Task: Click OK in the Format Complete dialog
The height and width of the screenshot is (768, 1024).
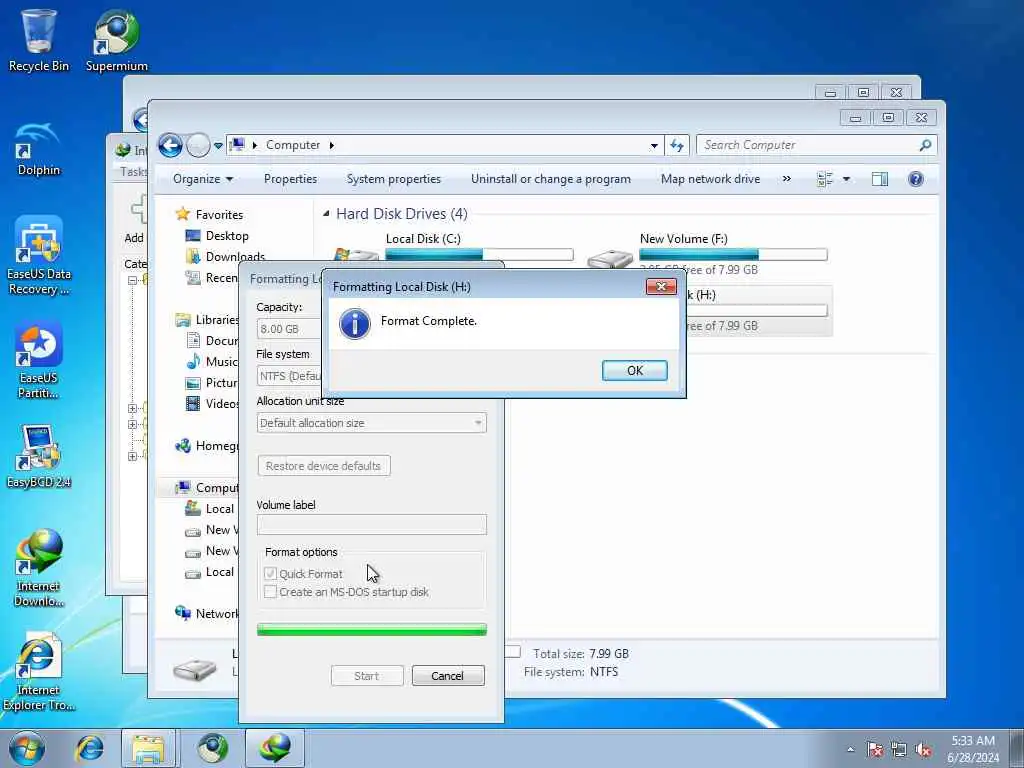Action: (634, 370)
